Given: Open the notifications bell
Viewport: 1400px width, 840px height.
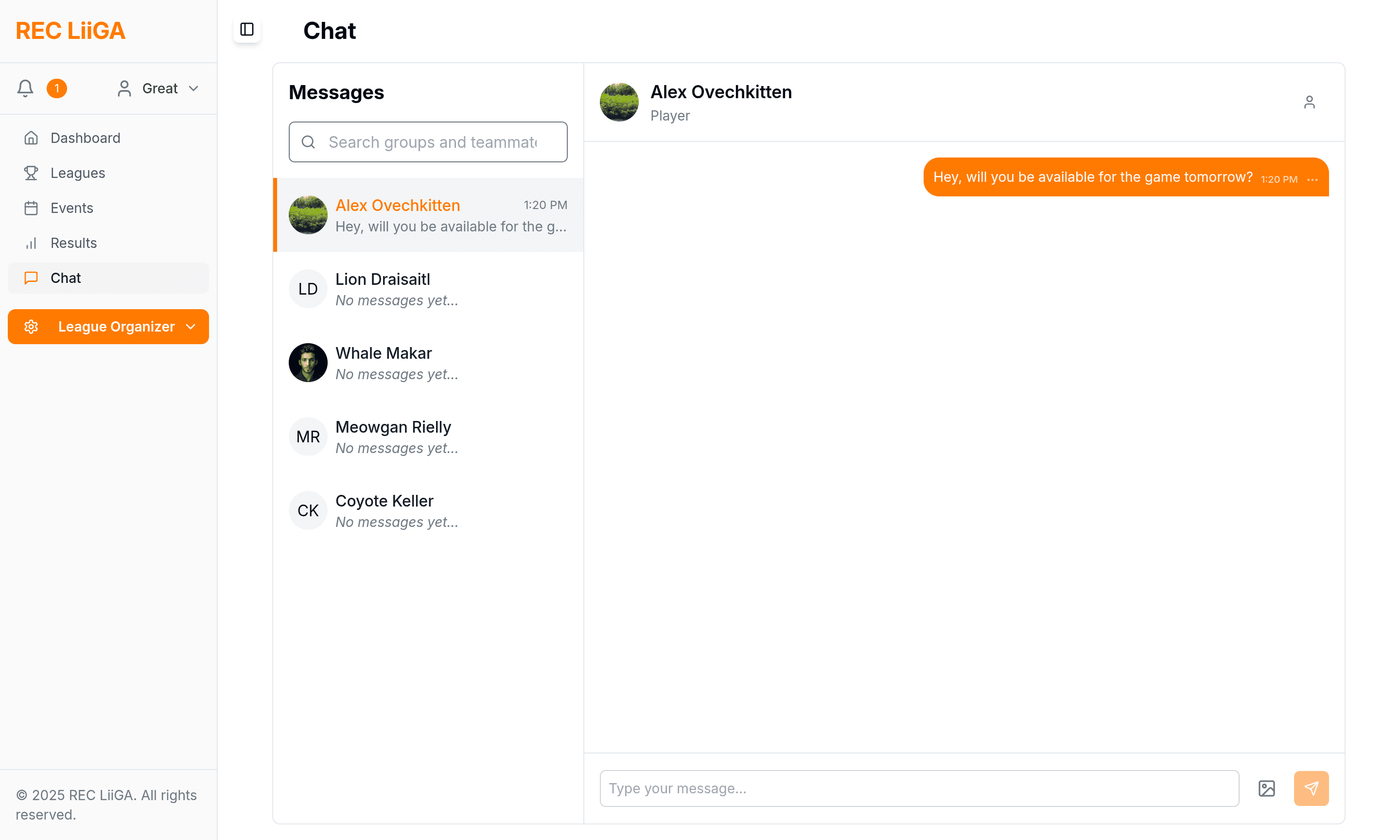Looking at the screenshot, I should 25,88.
